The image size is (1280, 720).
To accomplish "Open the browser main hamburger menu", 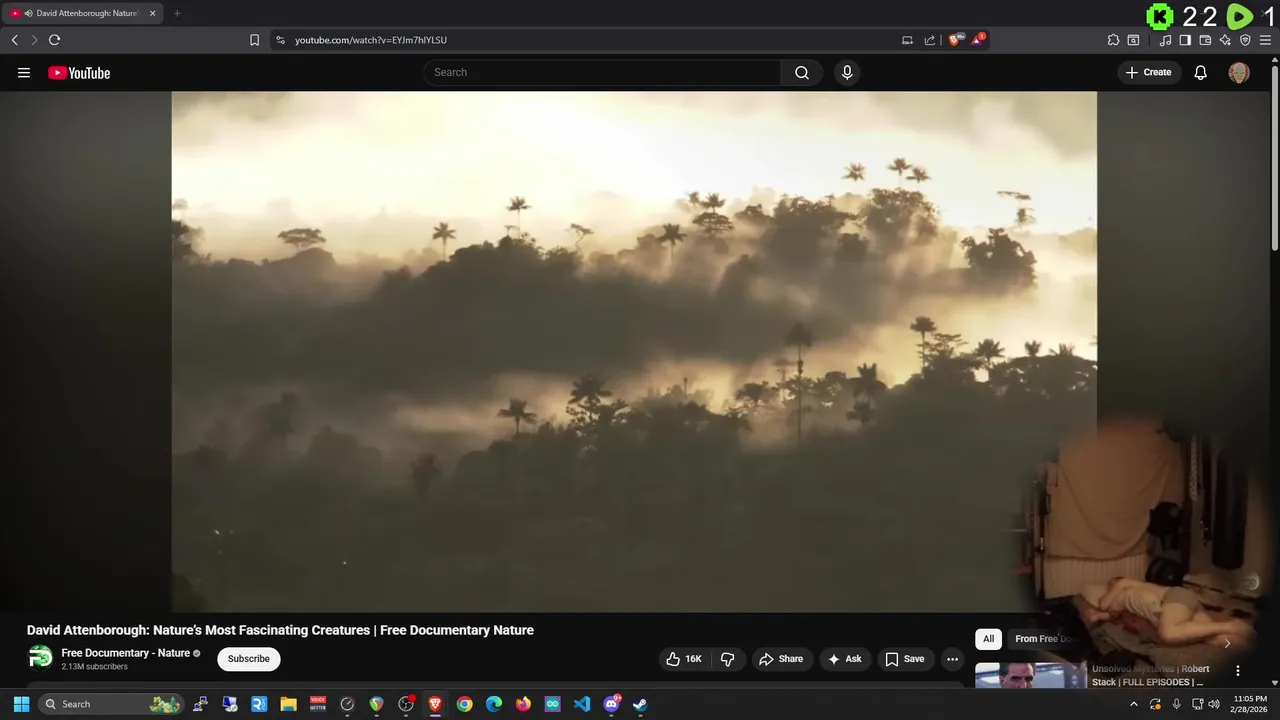I will point(1265,40).
